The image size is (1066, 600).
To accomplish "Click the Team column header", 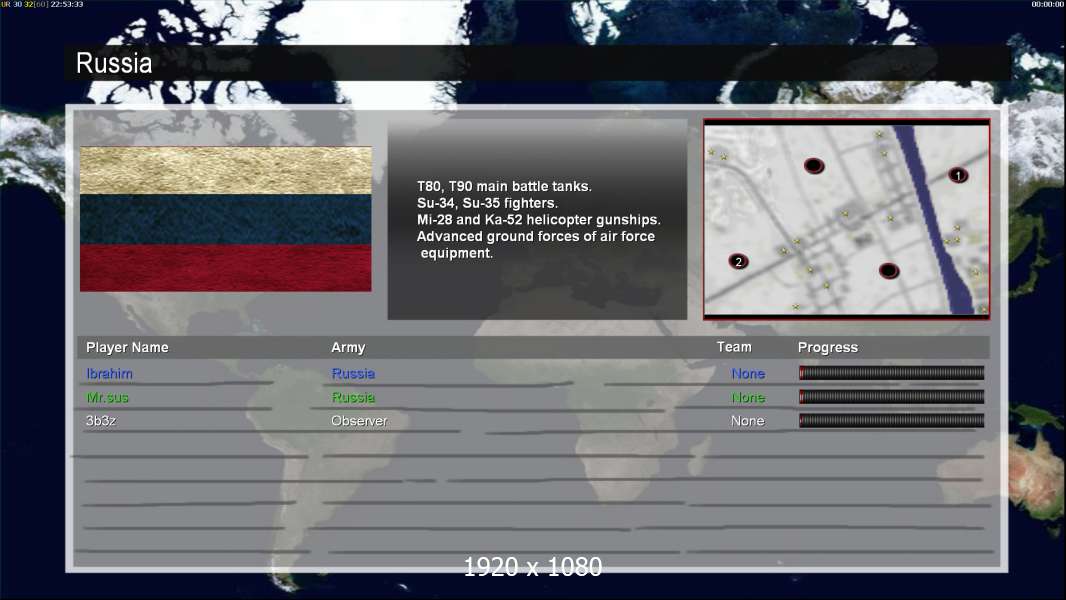I will click(734, 347).
